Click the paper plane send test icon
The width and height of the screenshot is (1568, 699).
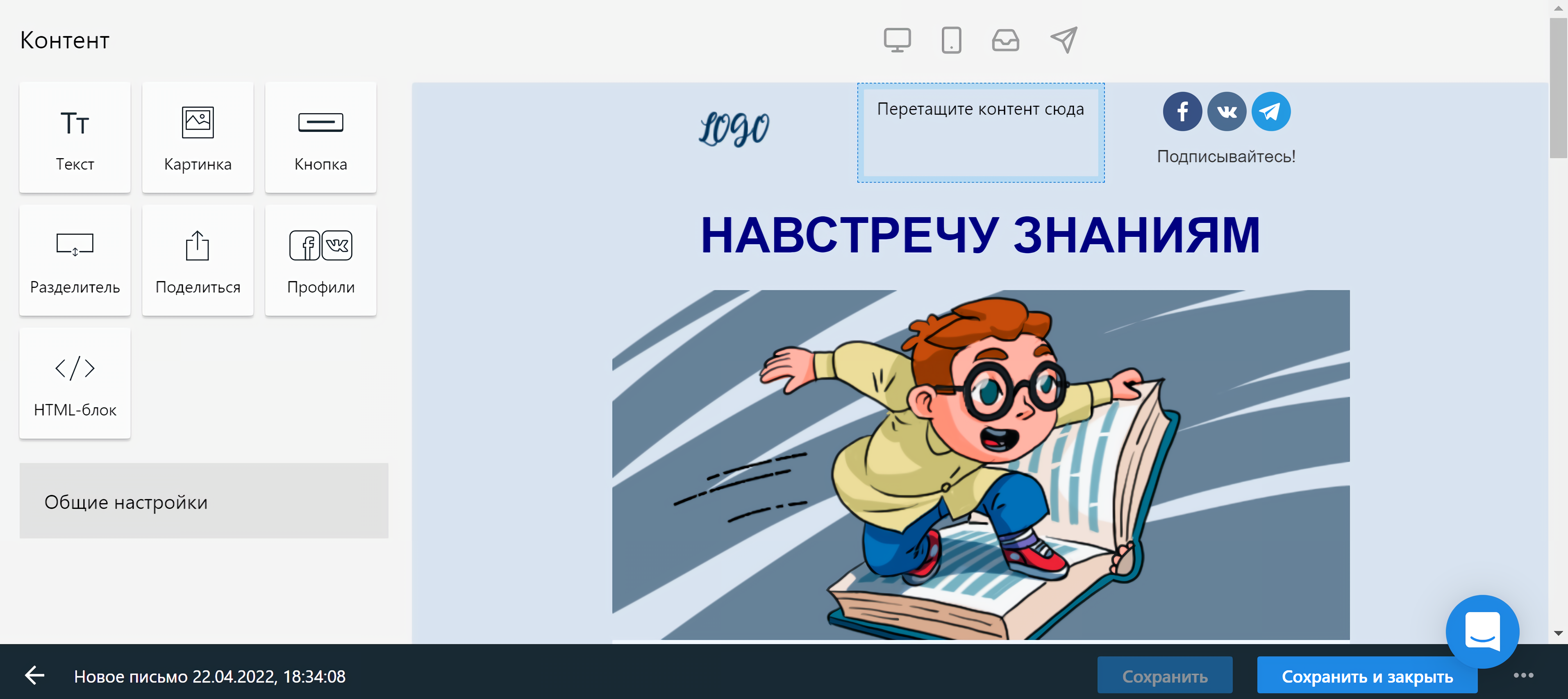(x=1064, y=40)
